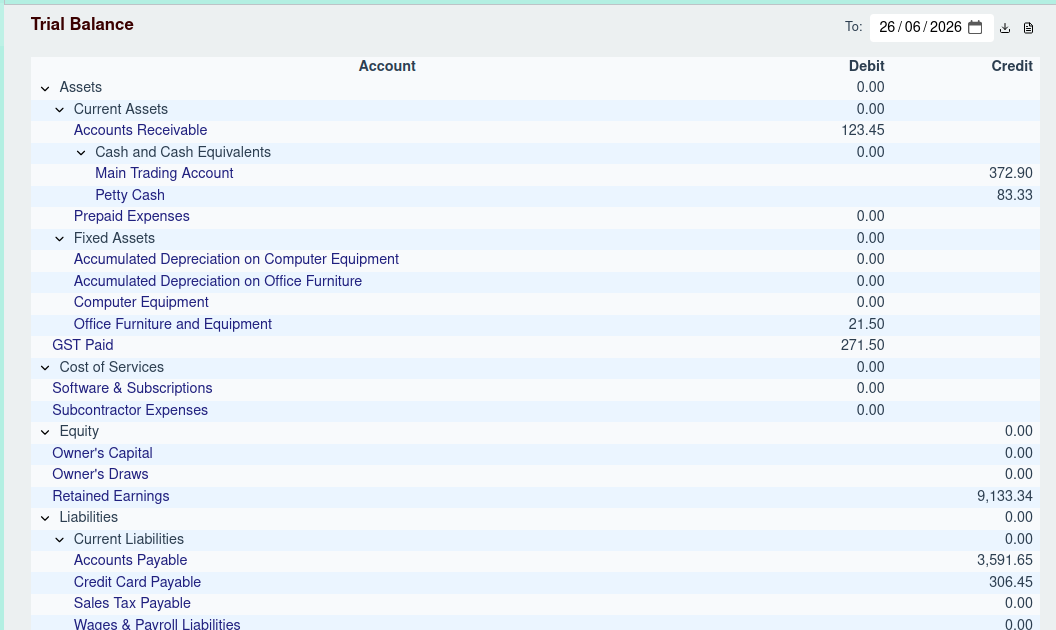
Task: Click the download export icon
Action: pos(1005,28)
